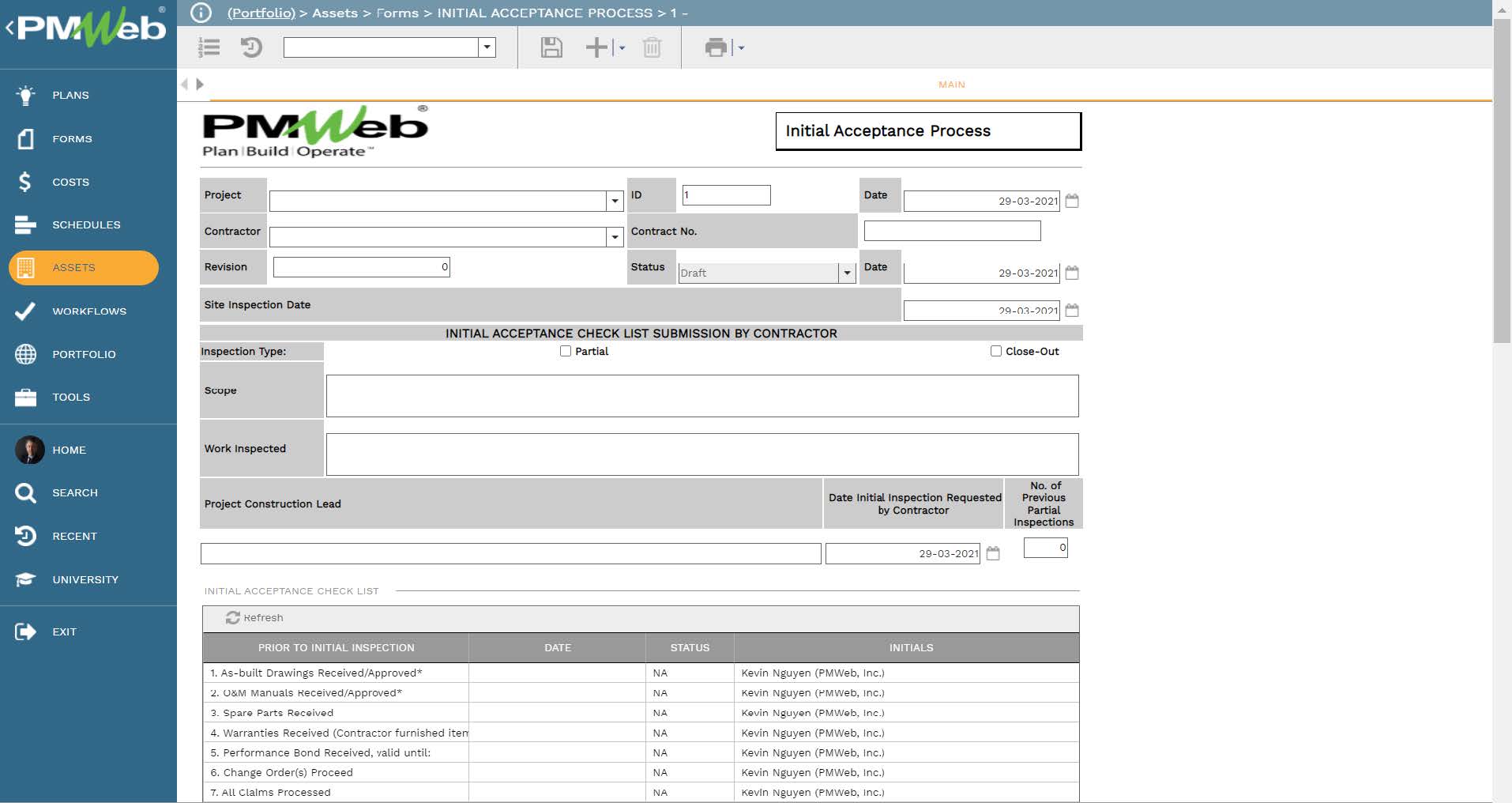Screen dimensions: 1512x803
Task: Open the history icon in toolbar
Action: (251, 47)
